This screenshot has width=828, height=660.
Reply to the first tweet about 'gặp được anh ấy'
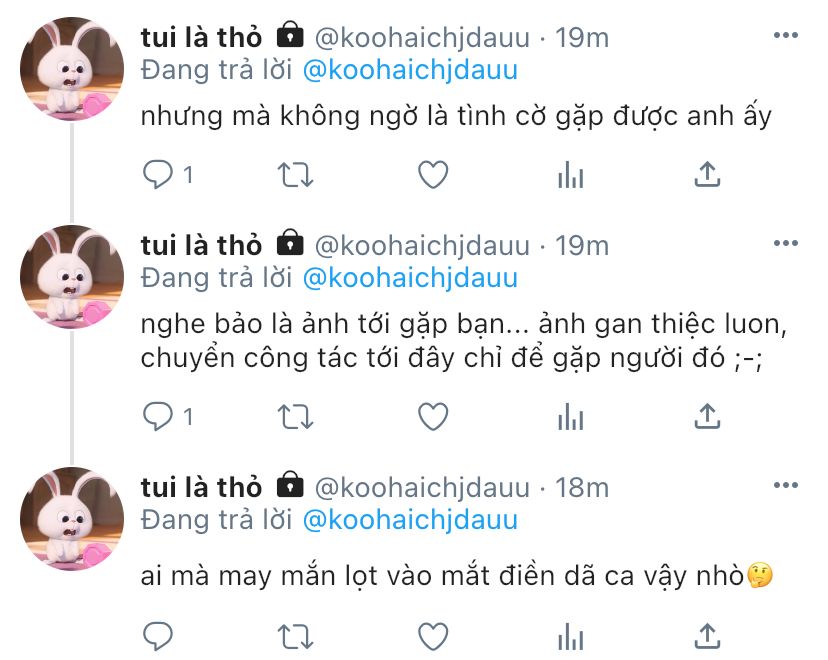158,175
